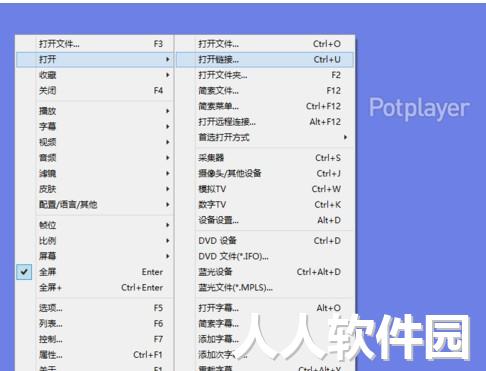486x371 pixels.
Task: Open 设备设置... Alt+D
Action: pyautogui.click(x=264, y=220)
